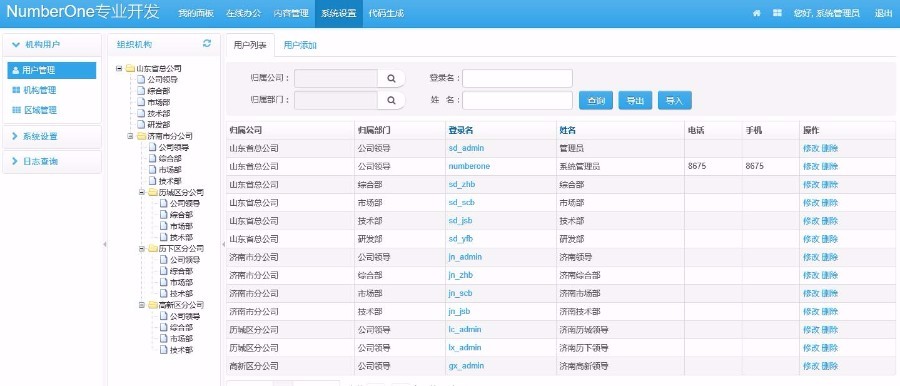The width and height of the screenshot is (900, 386).
Task: Select 山东省总公司 root tree node
Action: pos(159,68)
